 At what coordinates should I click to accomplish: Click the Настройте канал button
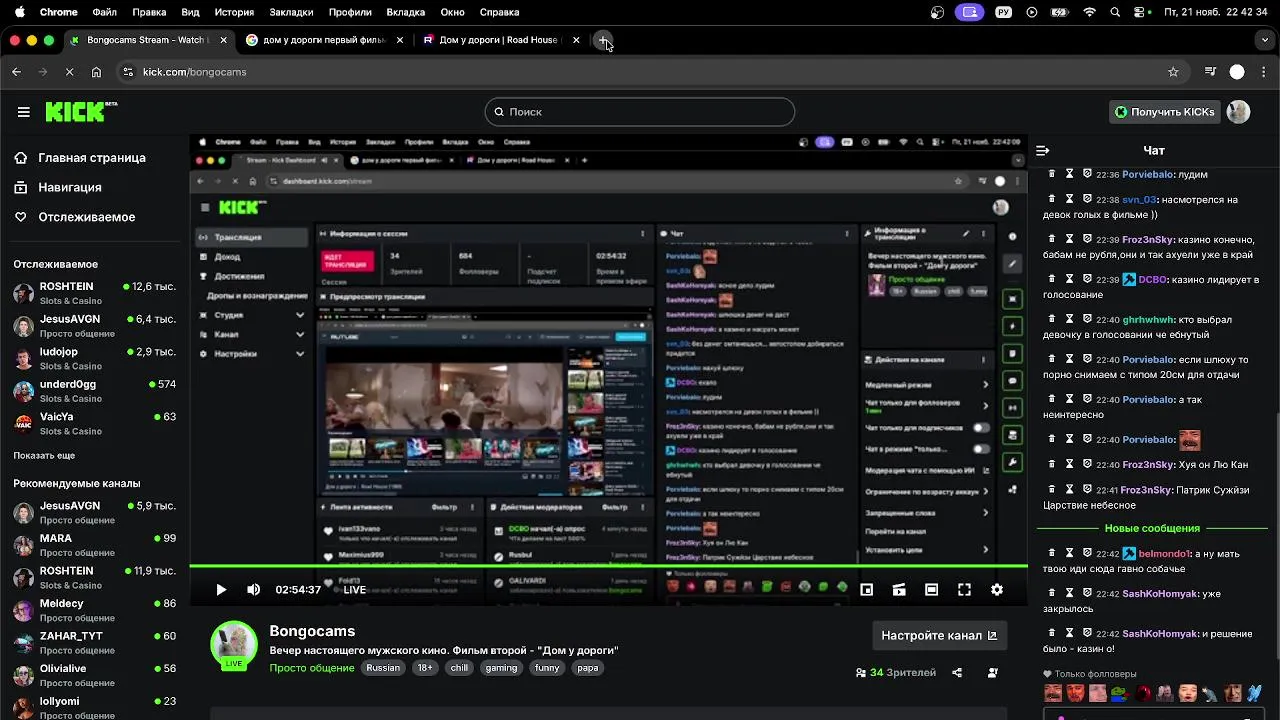point(939,635)
